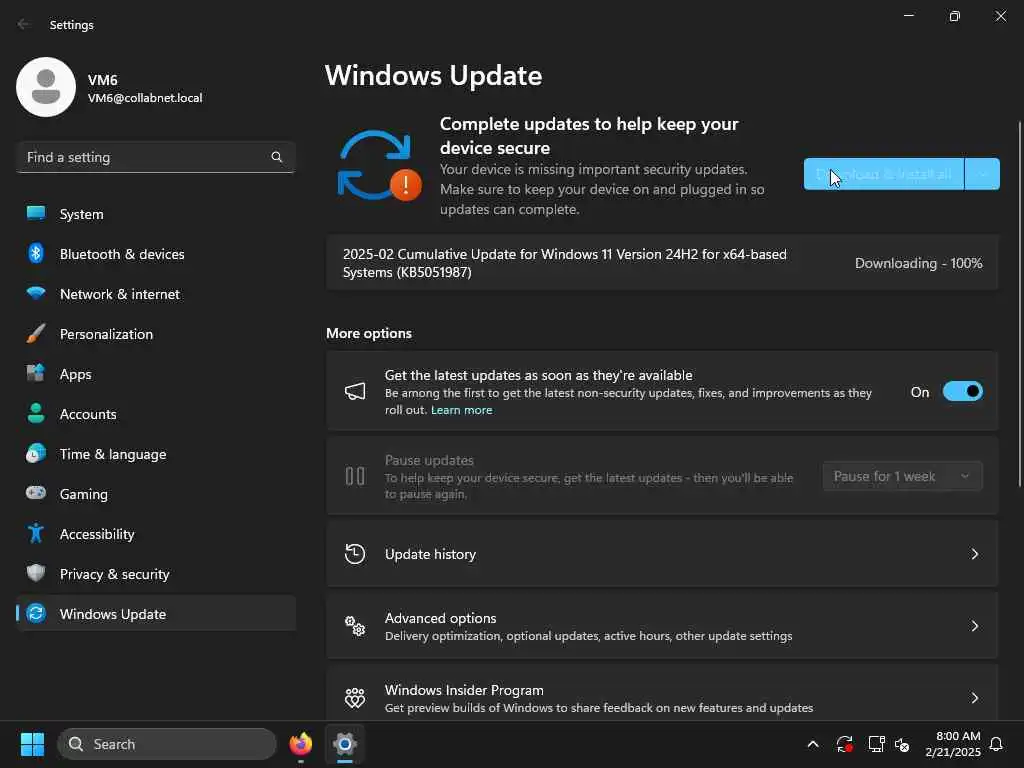Image resolution: width=1024 pixels, height=768 pixels.
Task: Launch Firefox from the taskbar
Action: (300, 744)
